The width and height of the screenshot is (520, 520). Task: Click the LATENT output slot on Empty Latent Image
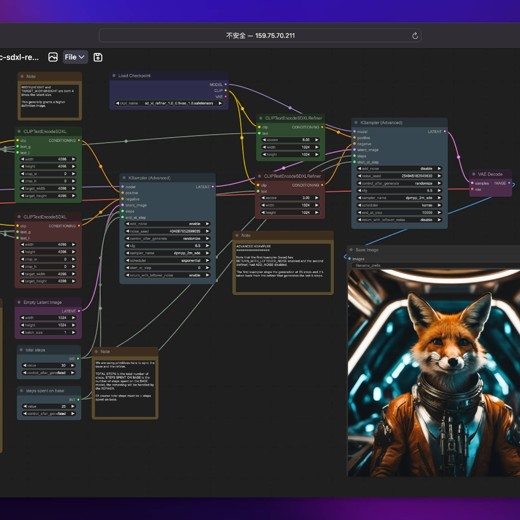pos(79,311)
